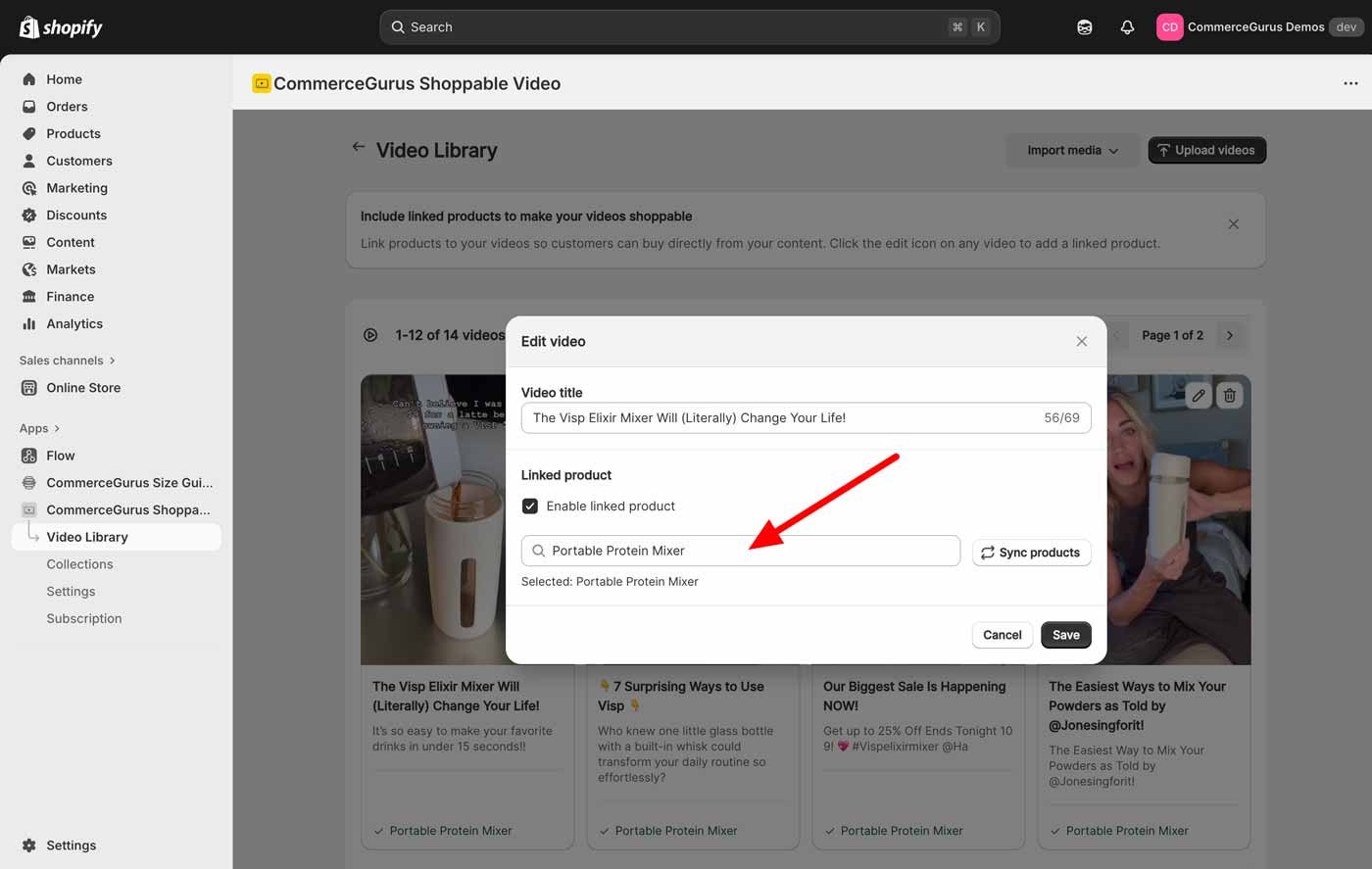This screenshot has width=1372, height=869.
Task: Open the Import media dropdown
Action: (x=1071, y=150)
